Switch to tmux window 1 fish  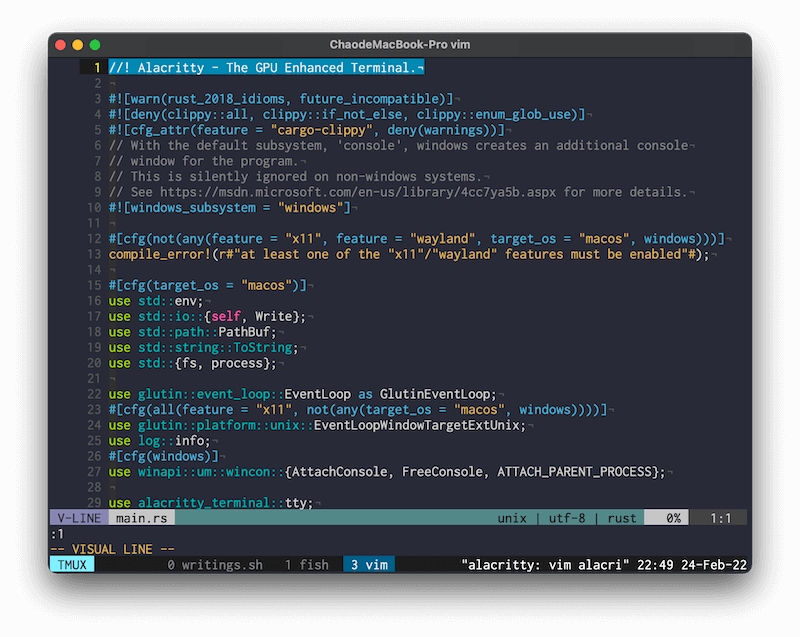point(306,565)
